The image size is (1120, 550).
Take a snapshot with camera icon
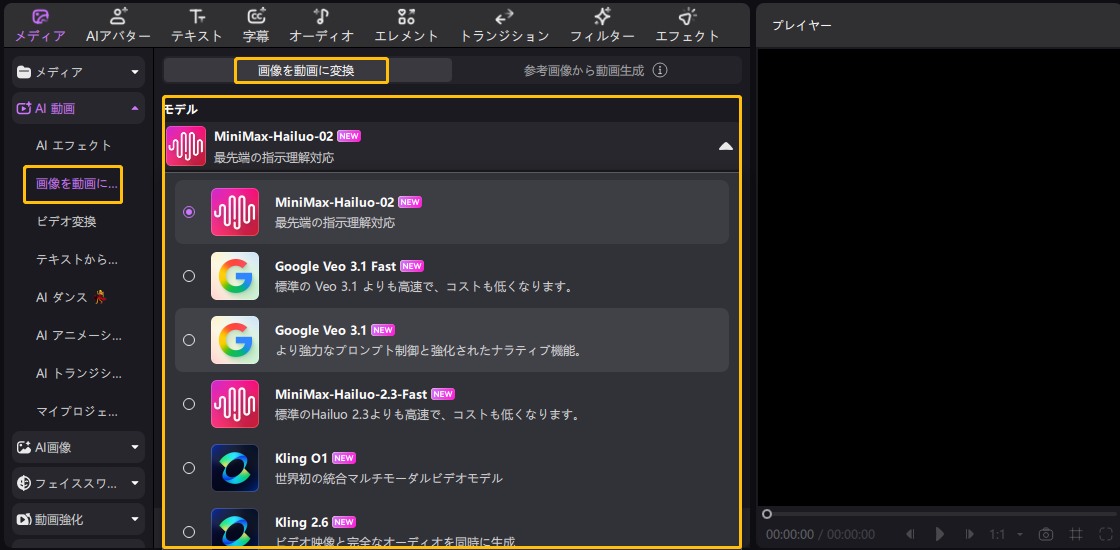[1046, 534]
